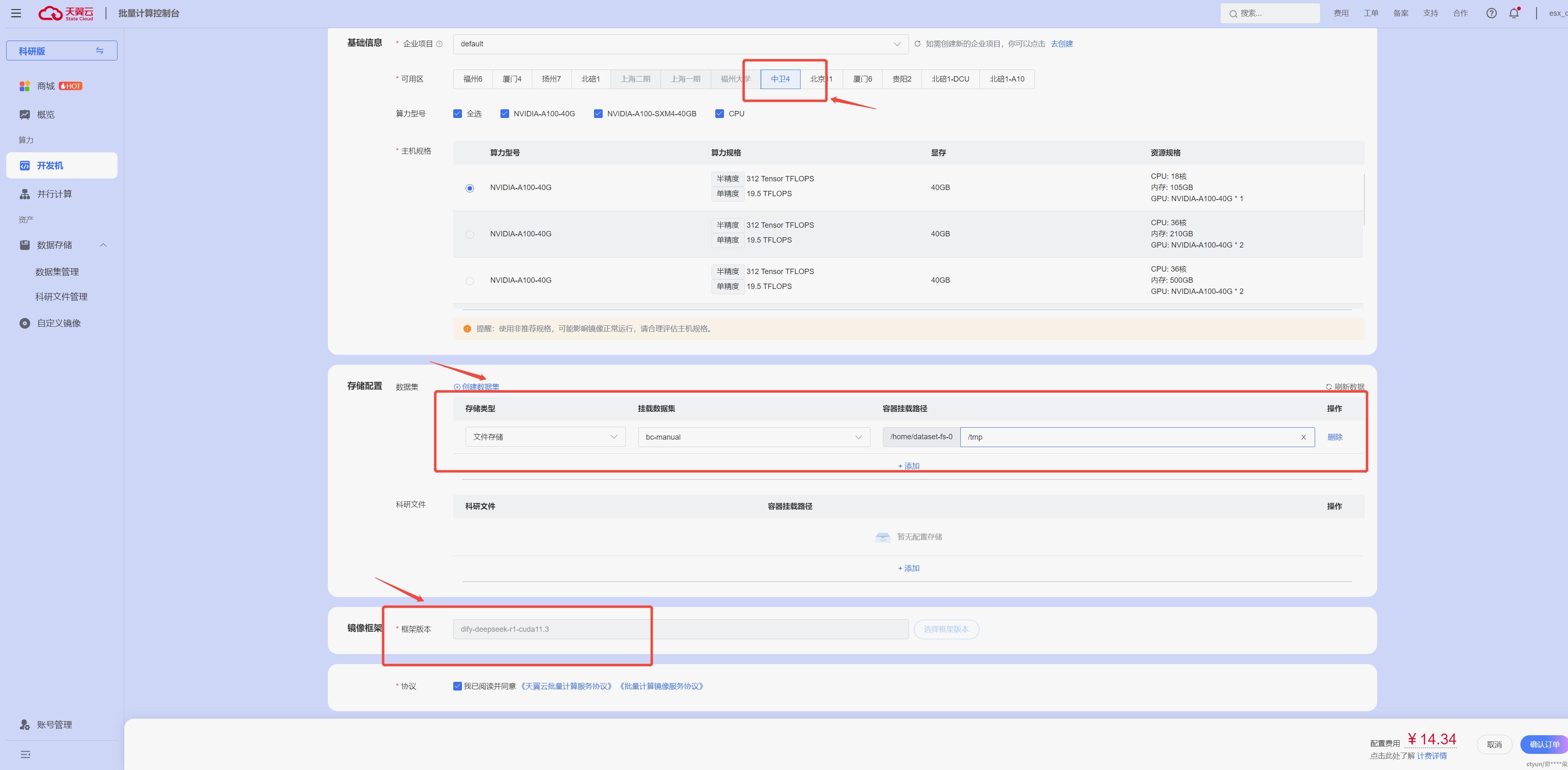Select the 贵阳2 availability zone tab
This screenshot has height=770, width=1568.
[902, 79]
